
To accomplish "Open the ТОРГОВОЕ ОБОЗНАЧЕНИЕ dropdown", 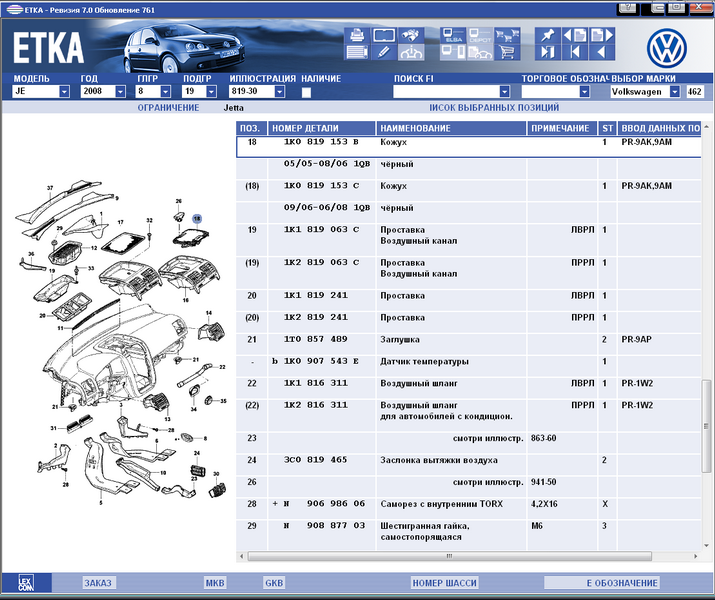I will click(x=584, y=92).
